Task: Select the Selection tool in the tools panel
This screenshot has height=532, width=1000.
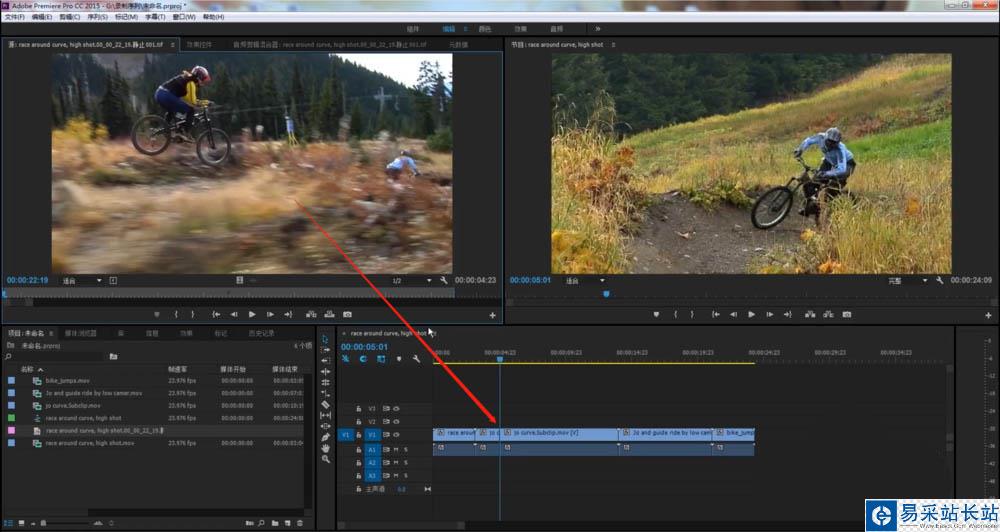Action: [325, 339]
